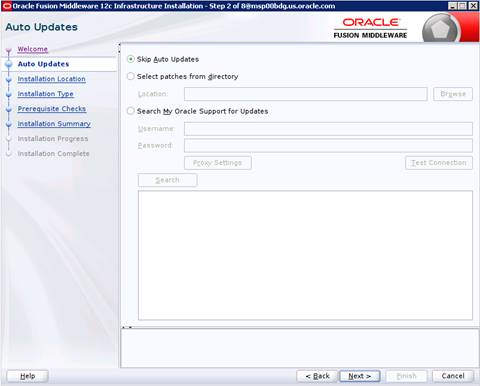The image size is (480, 386).
Task: Select Search My Oracle Support for Updates
Action: (x=131, y=111)
